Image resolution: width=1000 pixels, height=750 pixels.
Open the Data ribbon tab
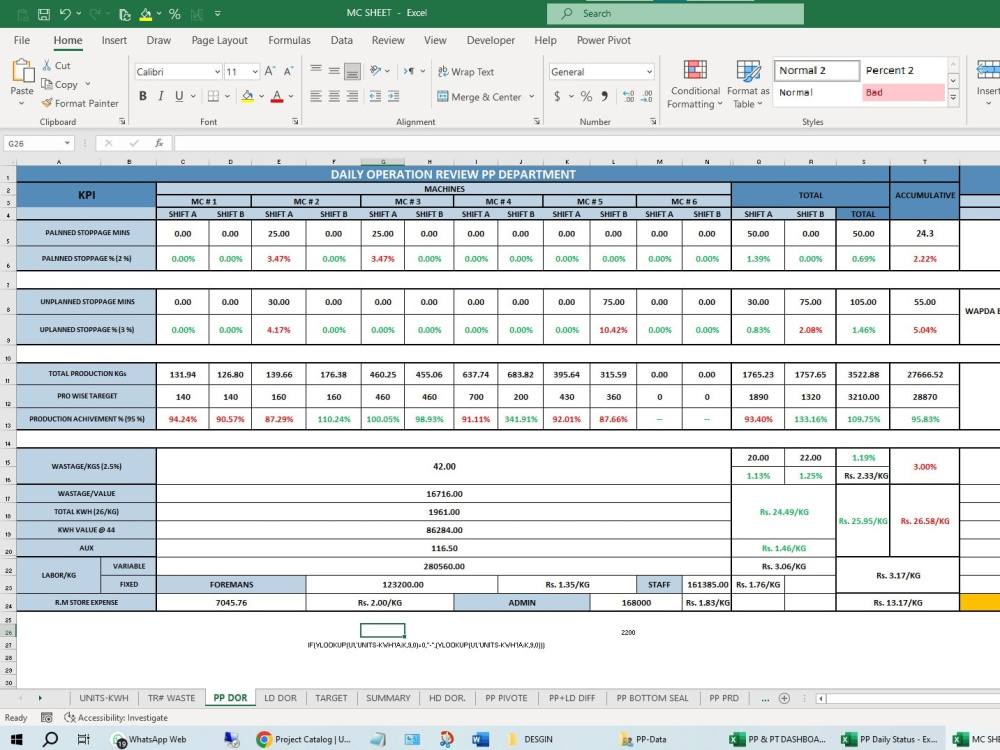point(342,40)
